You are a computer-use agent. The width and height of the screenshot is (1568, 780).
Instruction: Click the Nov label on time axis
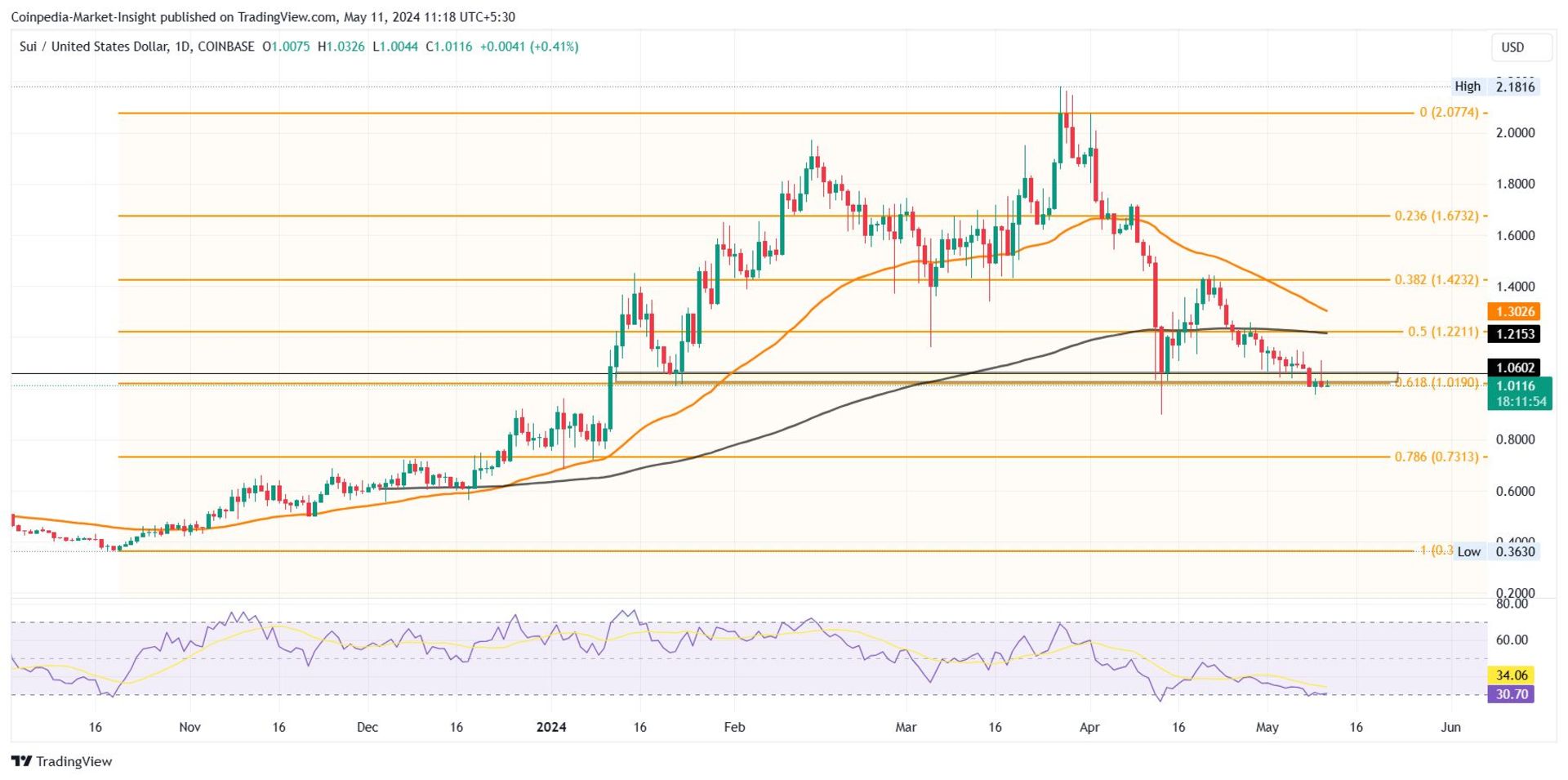(x=189, y=727)
